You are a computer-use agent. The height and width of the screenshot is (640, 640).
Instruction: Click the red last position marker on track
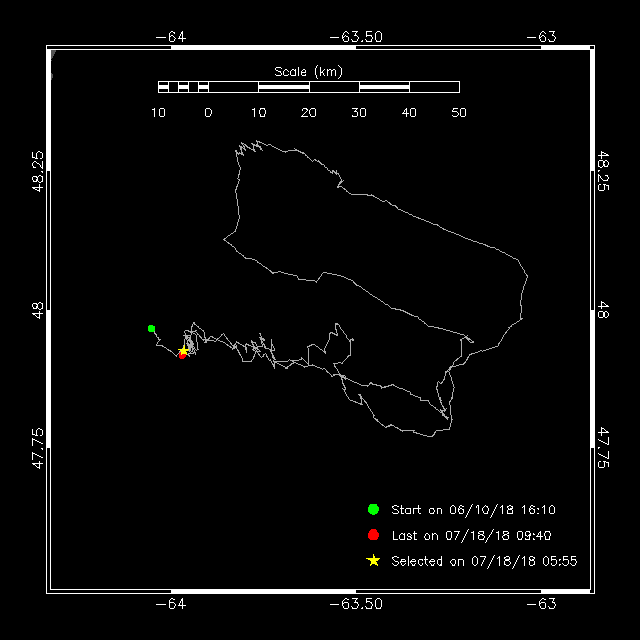(x=182, y=356)
